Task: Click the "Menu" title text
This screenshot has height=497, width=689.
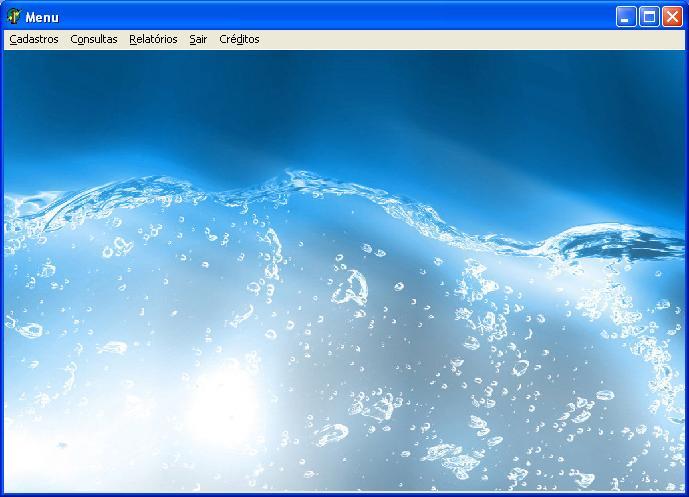Action: 42,17
